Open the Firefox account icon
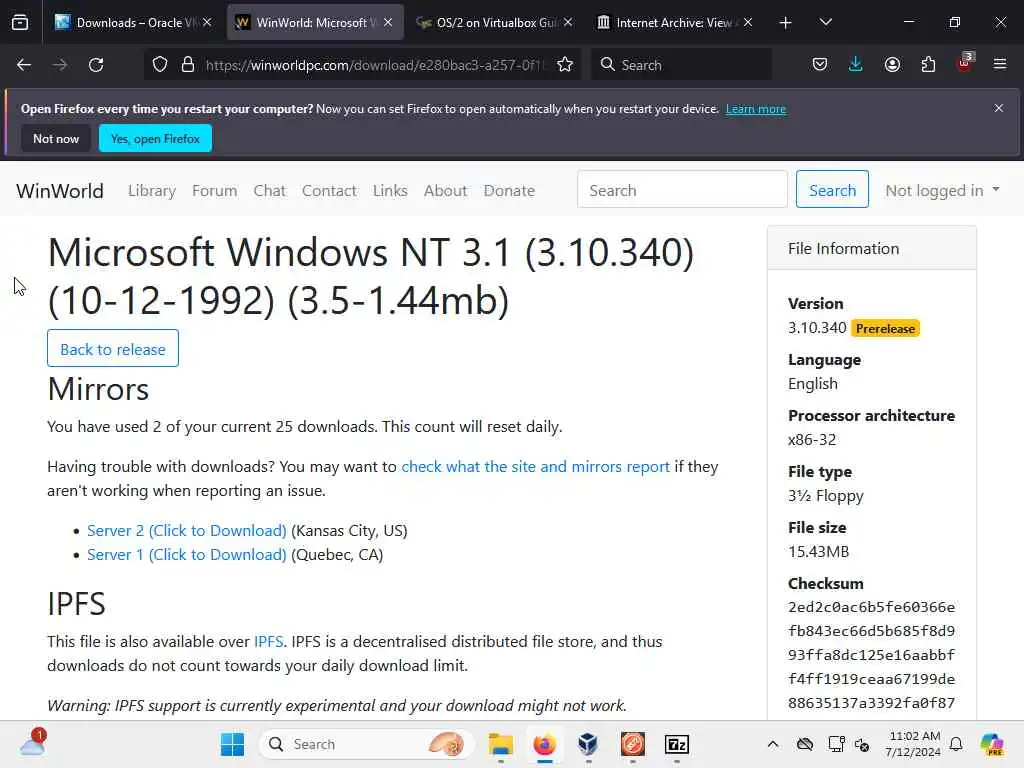Screen dimensions: 1024x768 click(892, 65)
